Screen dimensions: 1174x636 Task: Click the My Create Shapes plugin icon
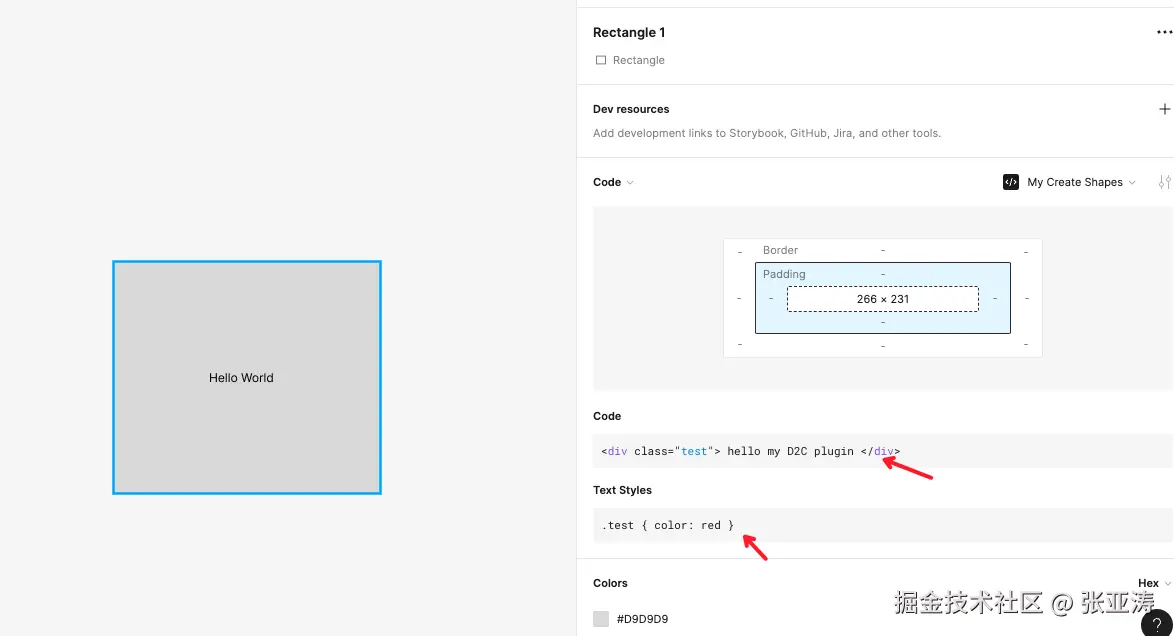1011,182
